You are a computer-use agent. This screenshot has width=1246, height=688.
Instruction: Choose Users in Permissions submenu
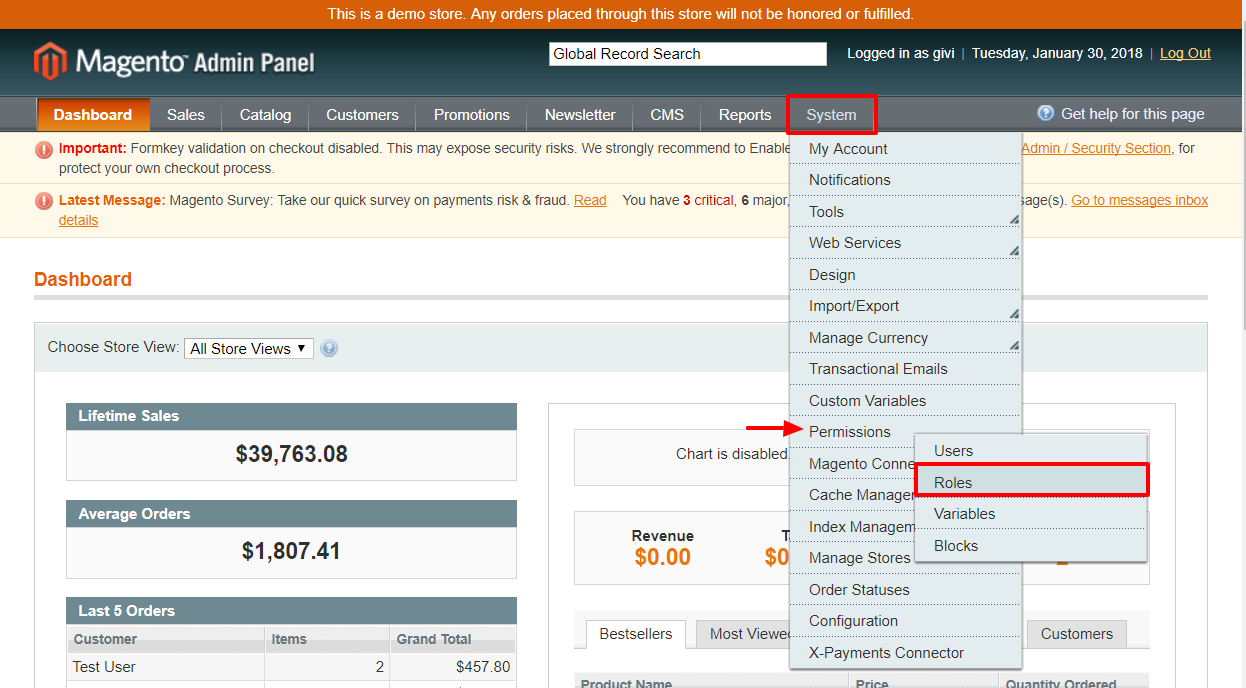[x=1031, y=451]
